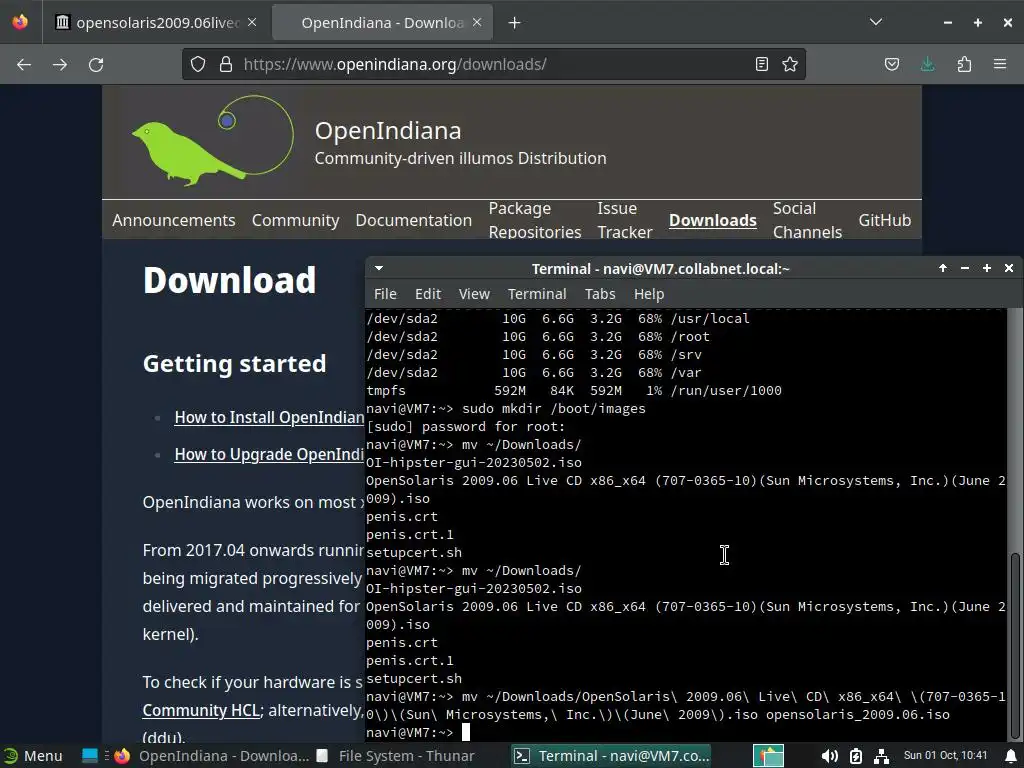Open power manager battery icon
The height and width of the screenshot is (768, 1024).
[x=856, y=756]
